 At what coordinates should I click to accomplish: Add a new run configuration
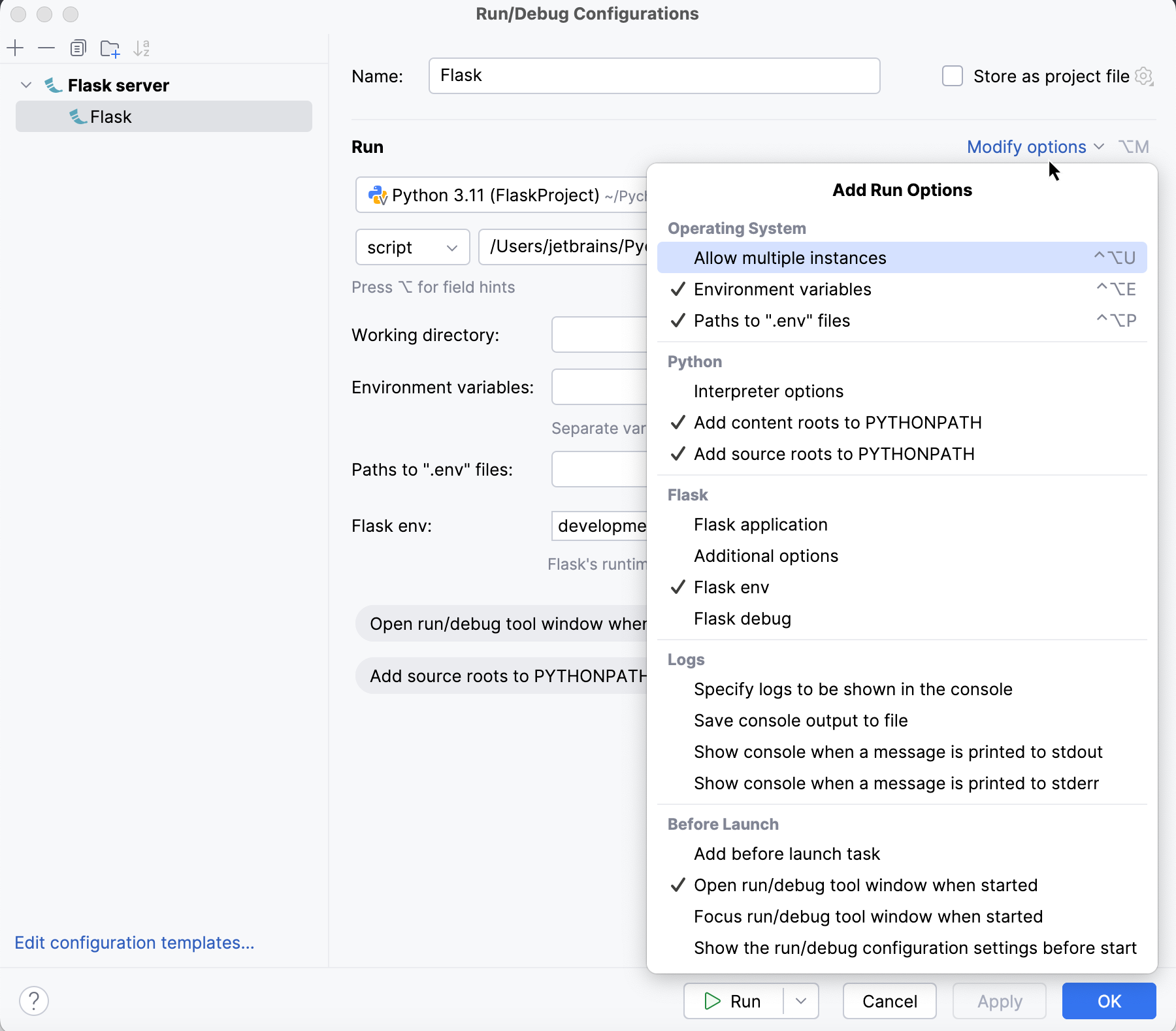point(16,48)
